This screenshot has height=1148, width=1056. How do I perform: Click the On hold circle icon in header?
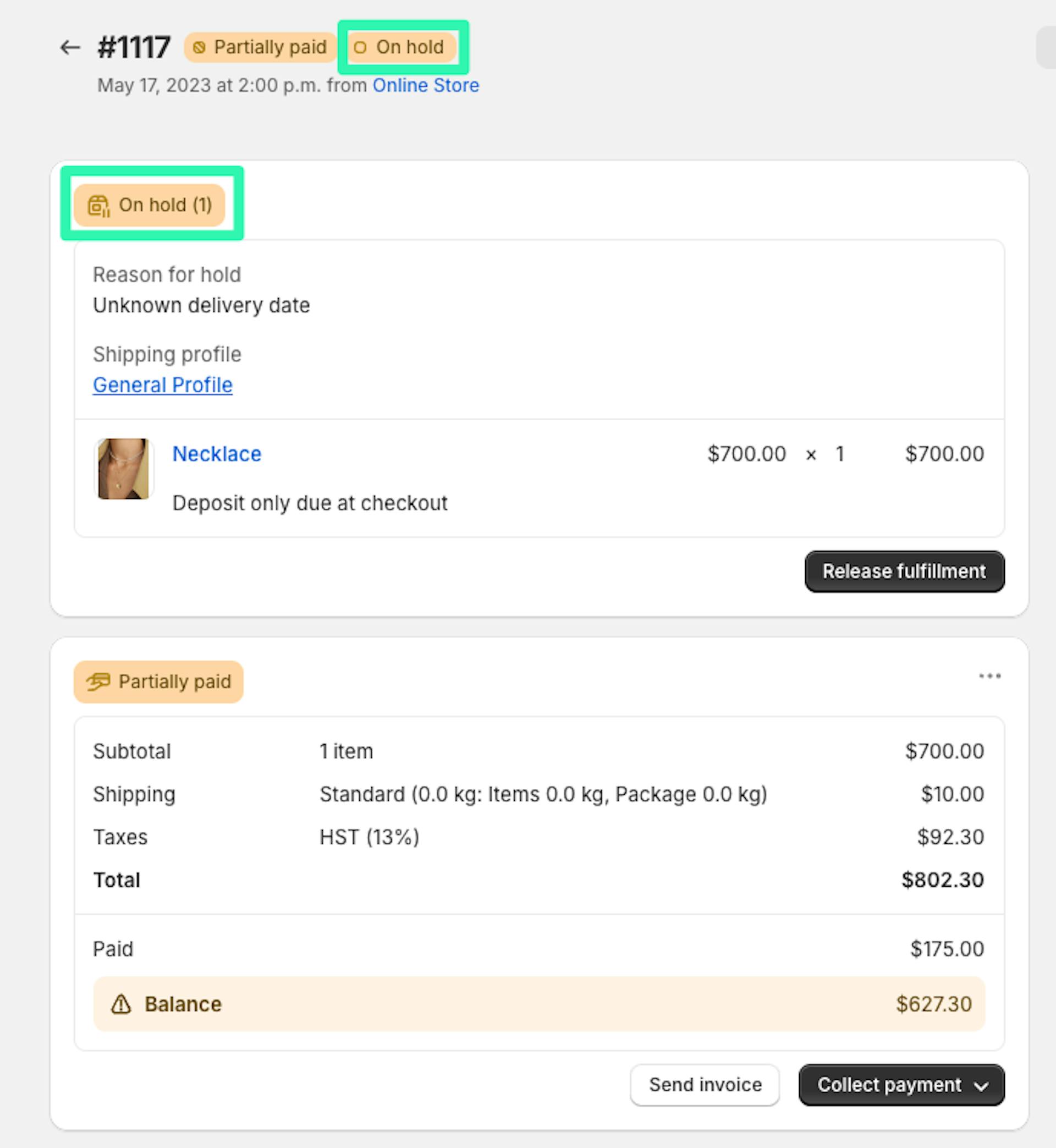tap(360, 47)
